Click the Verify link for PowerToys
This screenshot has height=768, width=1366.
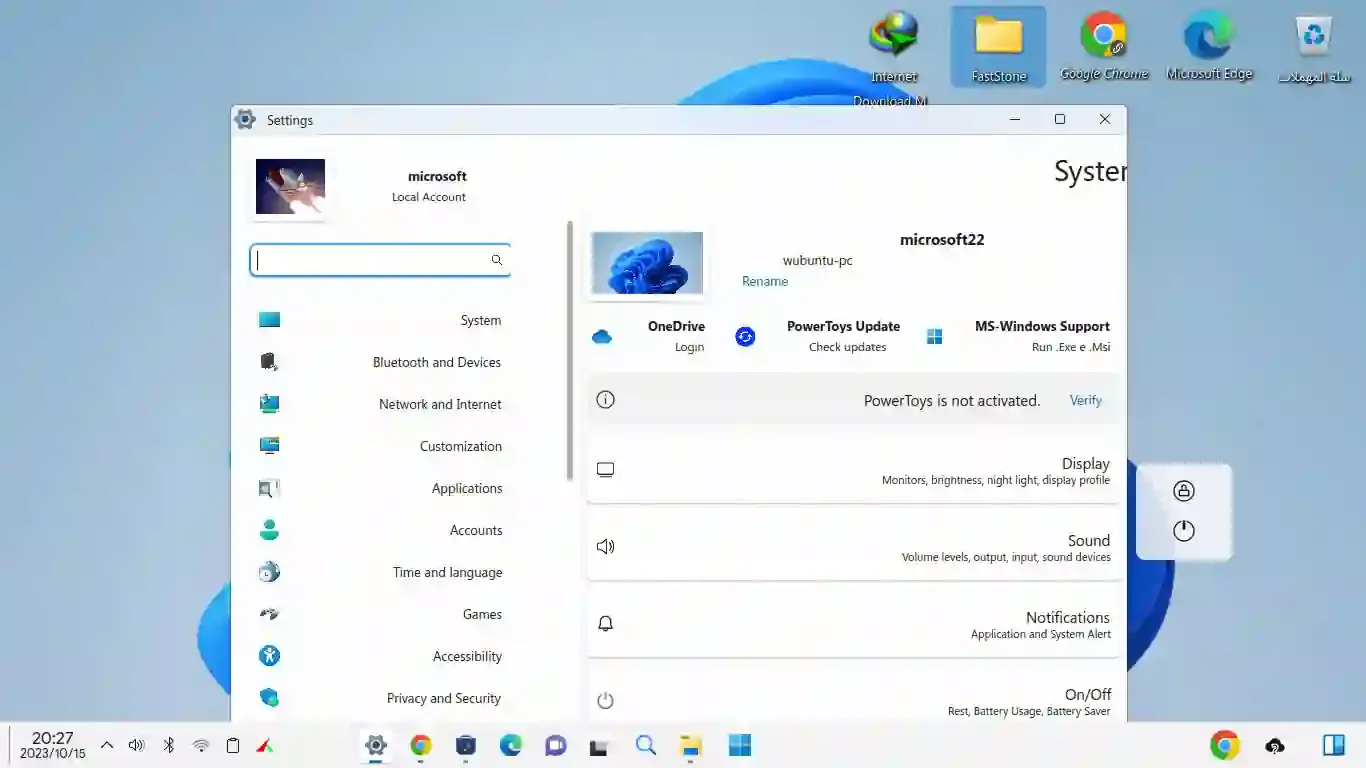point(1086,400)
